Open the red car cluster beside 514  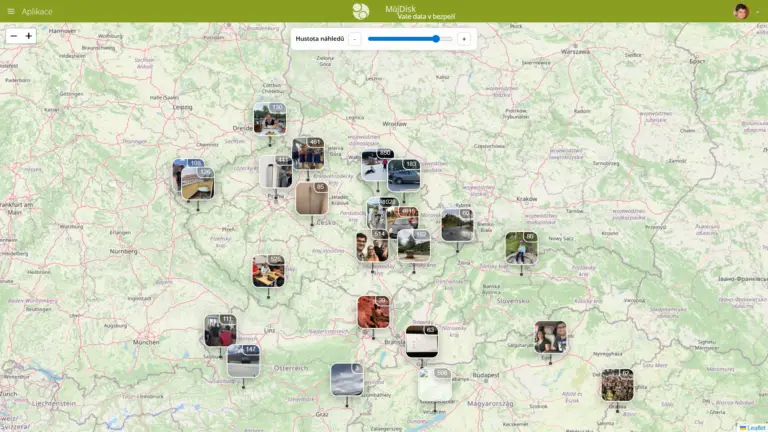pos(405,219)
